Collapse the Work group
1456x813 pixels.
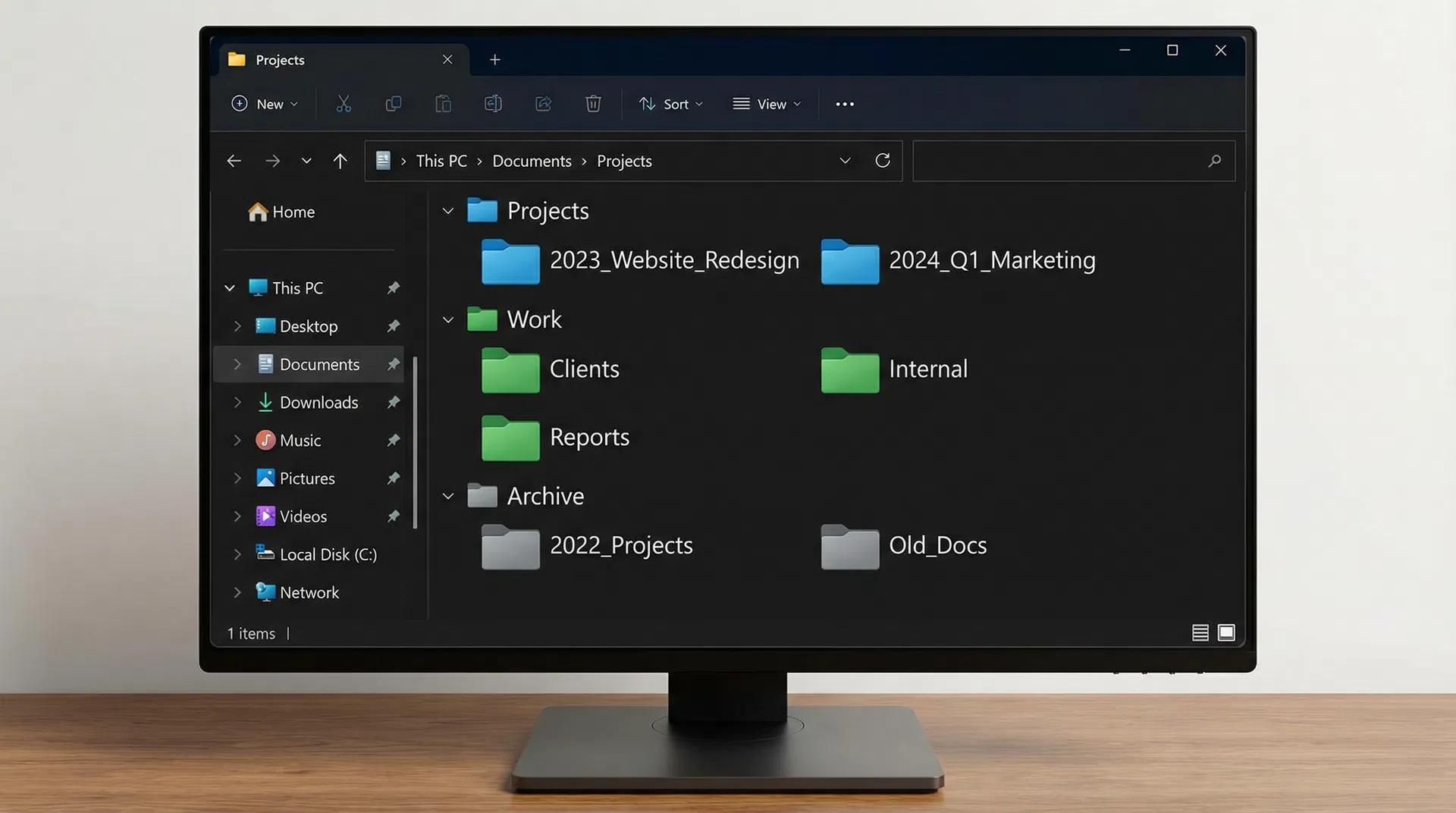447,319
